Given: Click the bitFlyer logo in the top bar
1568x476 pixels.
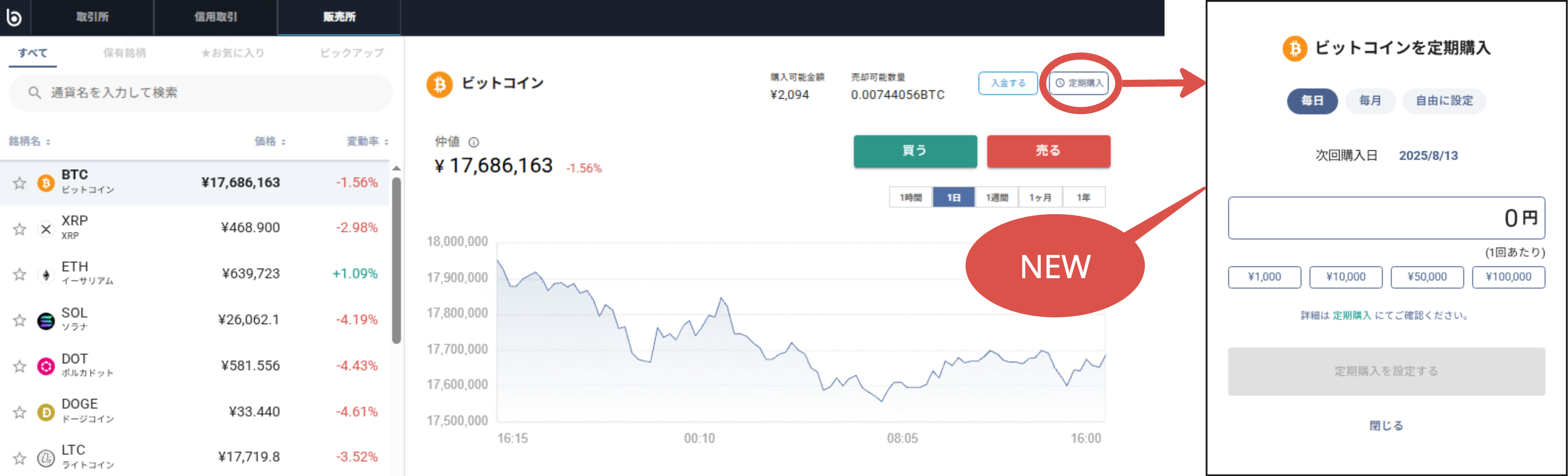Looking at the screenshot, I should coord(15,17).
